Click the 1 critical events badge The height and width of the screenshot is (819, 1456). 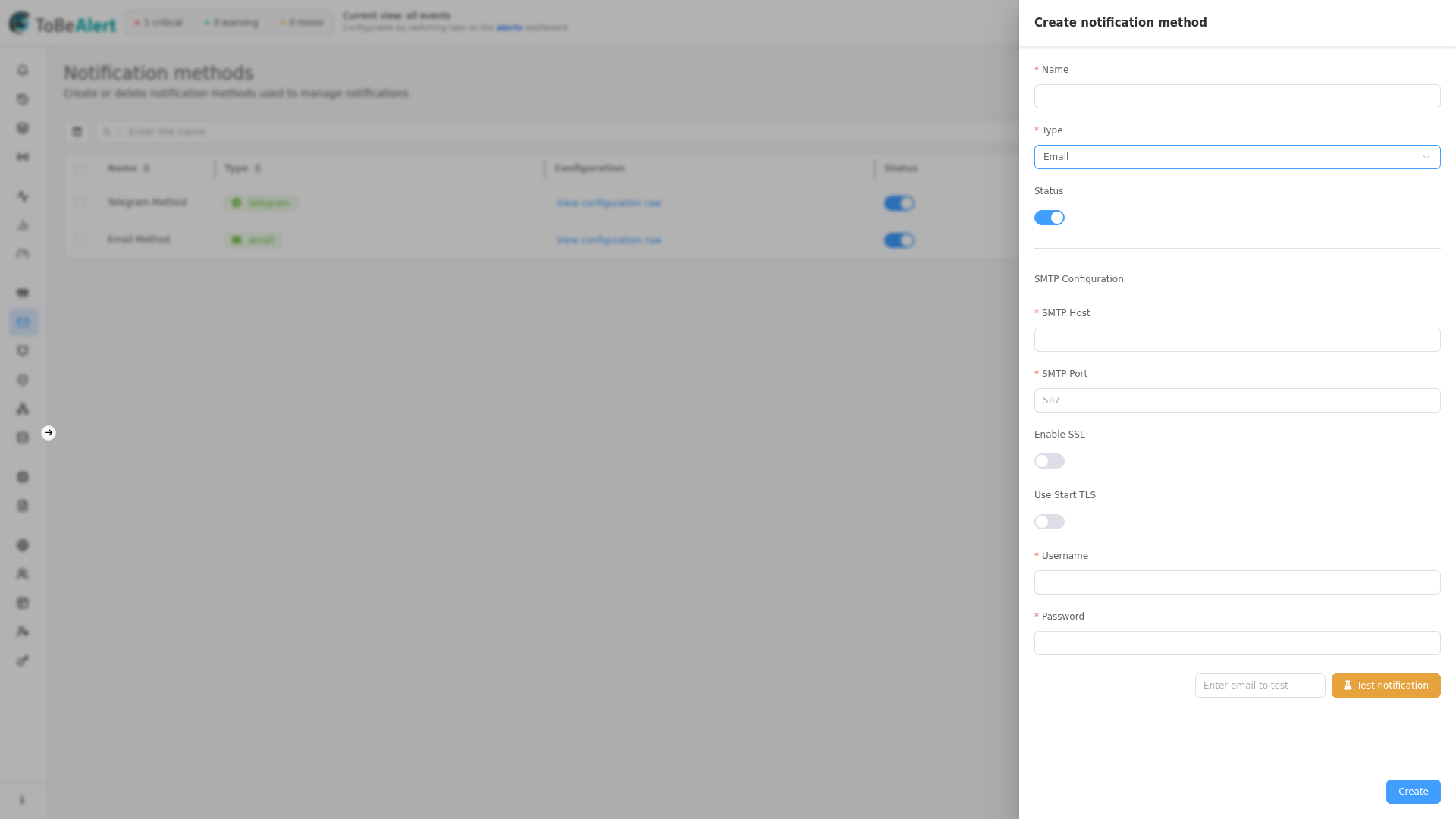[158, 23]
